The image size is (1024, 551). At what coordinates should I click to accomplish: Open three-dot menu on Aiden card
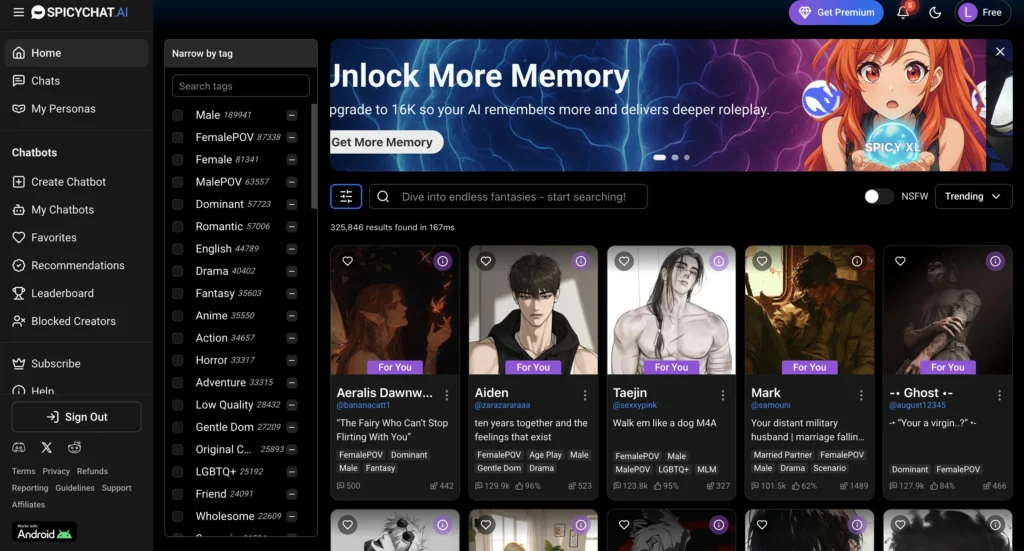tap(585, 395)
